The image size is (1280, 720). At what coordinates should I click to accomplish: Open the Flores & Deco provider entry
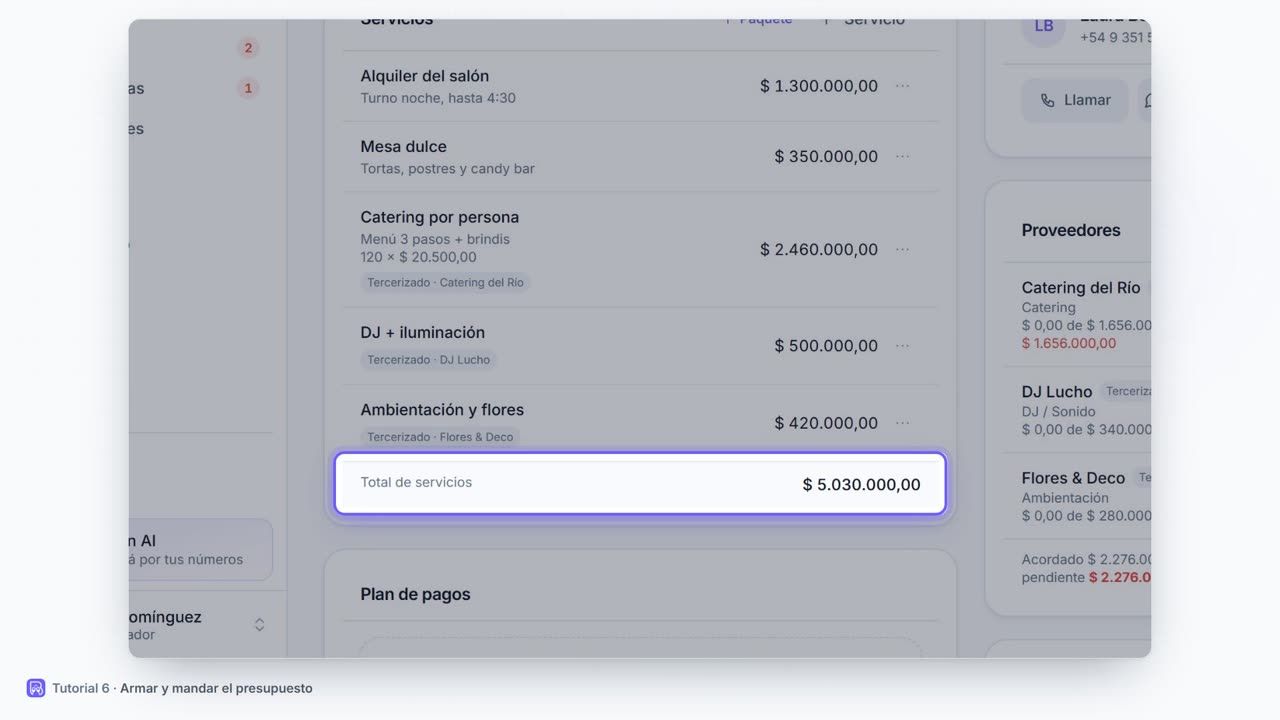(x=1077, y=497)
